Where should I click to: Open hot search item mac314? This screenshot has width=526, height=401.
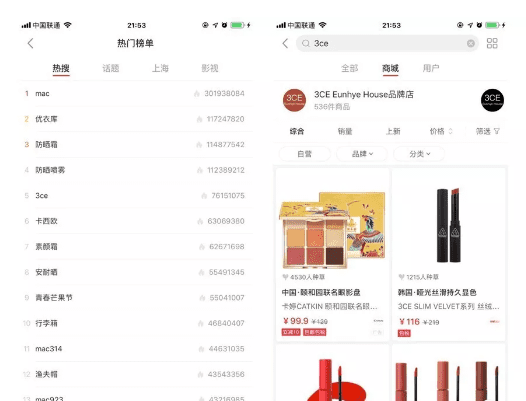(136, 349)
